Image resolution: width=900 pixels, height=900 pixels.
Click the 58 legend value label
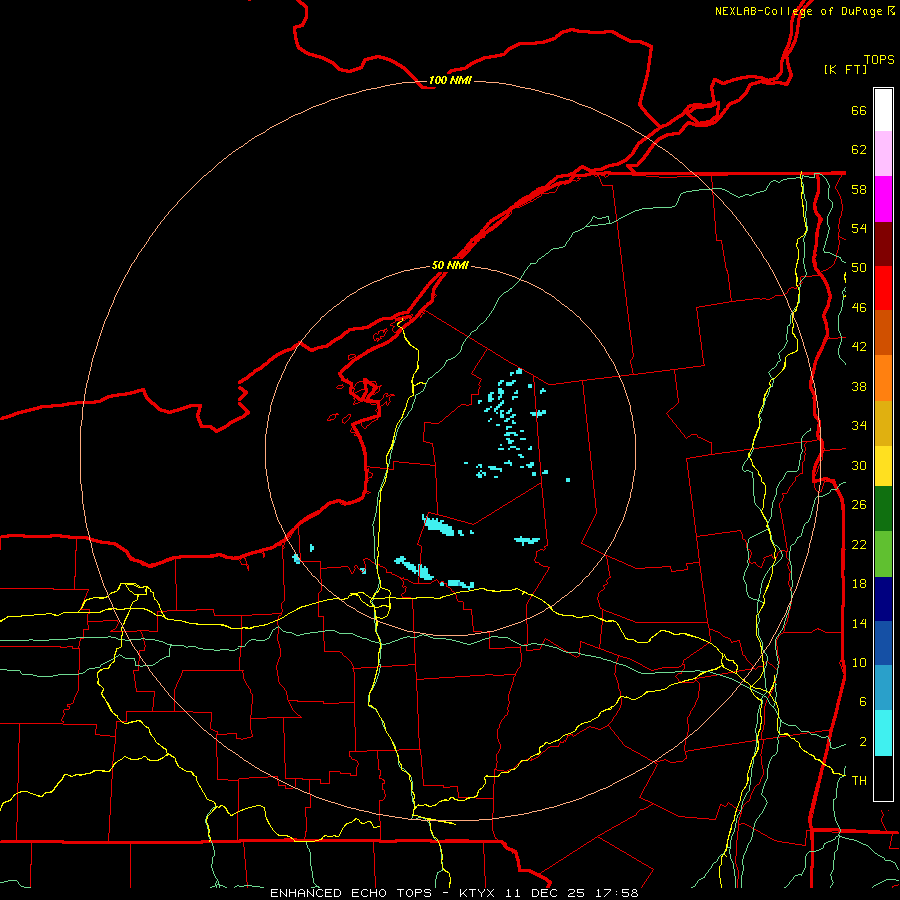click(859, 189)
